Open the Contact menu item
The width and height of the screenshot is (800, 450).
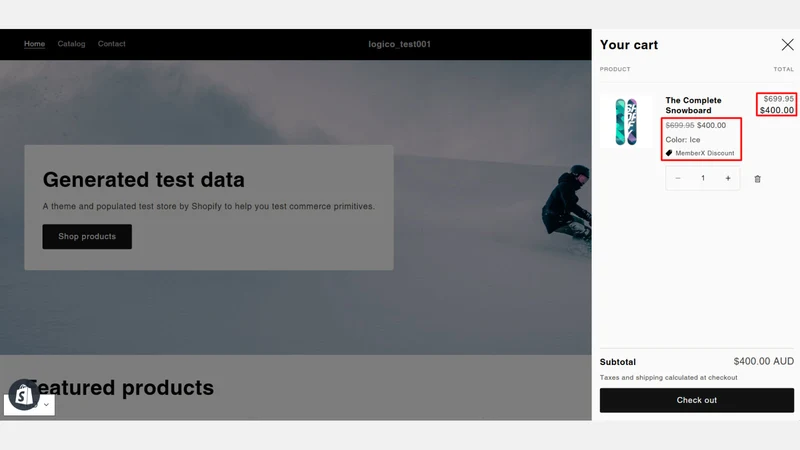112,44
